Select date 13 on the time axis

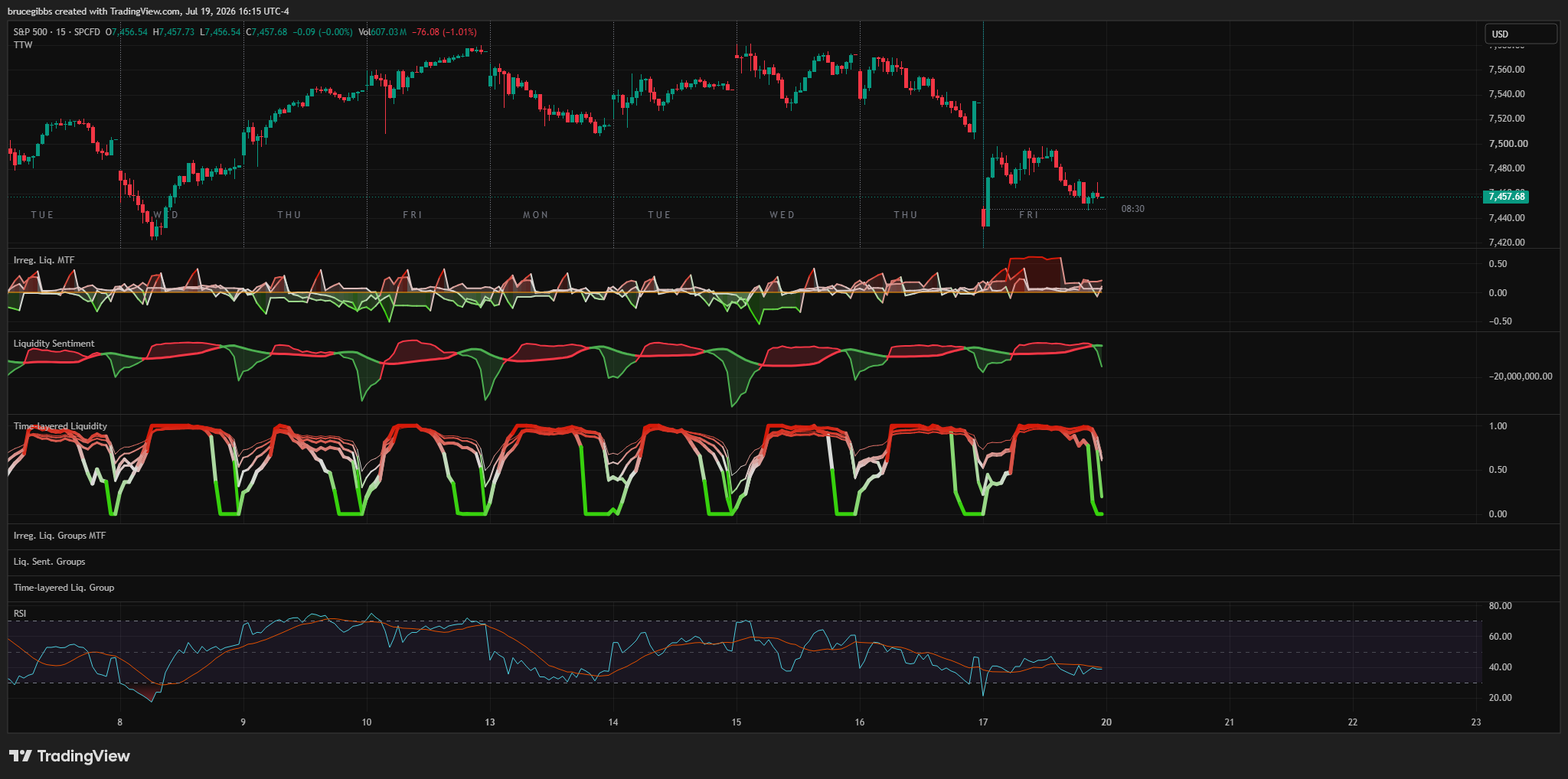[490, 722]
